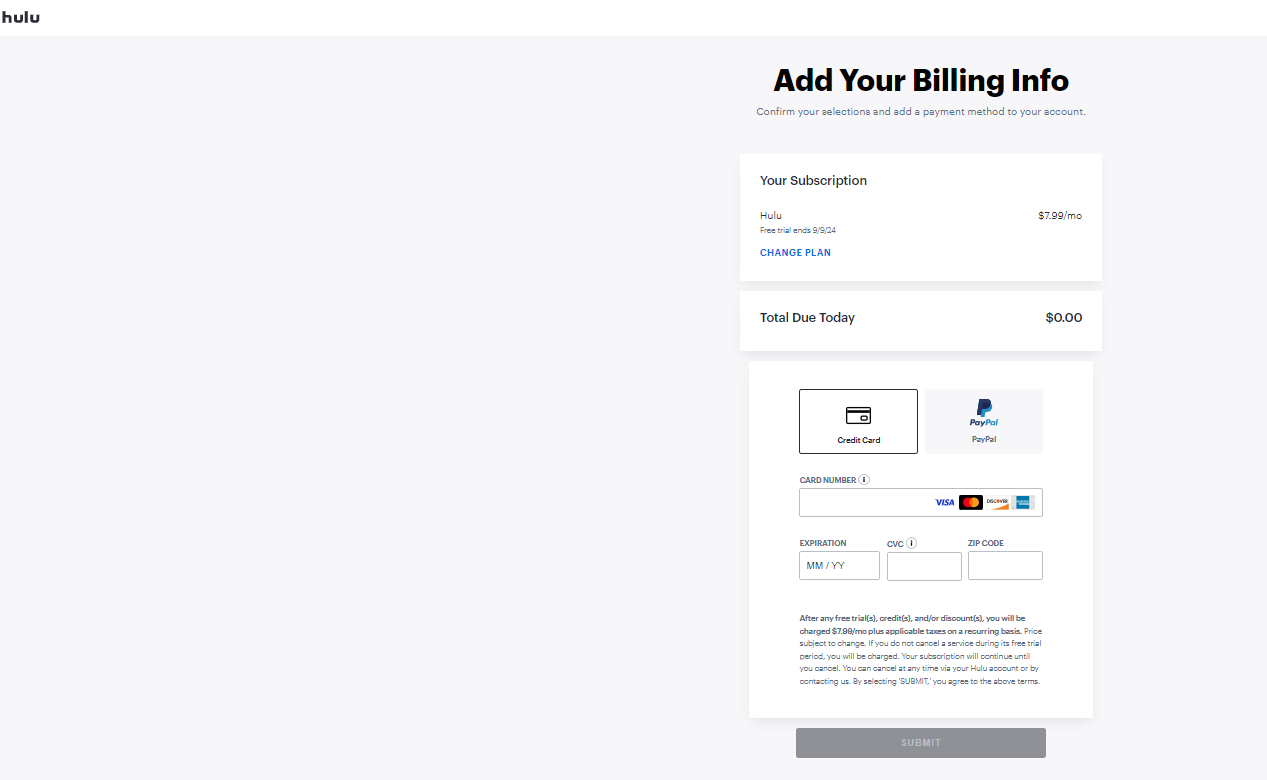This screenshot has height=780, width=1267.
Task: Click the ZIP CODE entry field
Action: tap(1005, 565)
